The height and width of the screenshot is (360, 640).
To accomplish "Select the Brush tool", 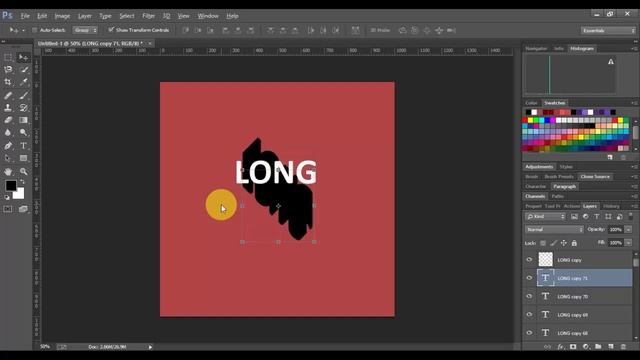I will (24, 96).
